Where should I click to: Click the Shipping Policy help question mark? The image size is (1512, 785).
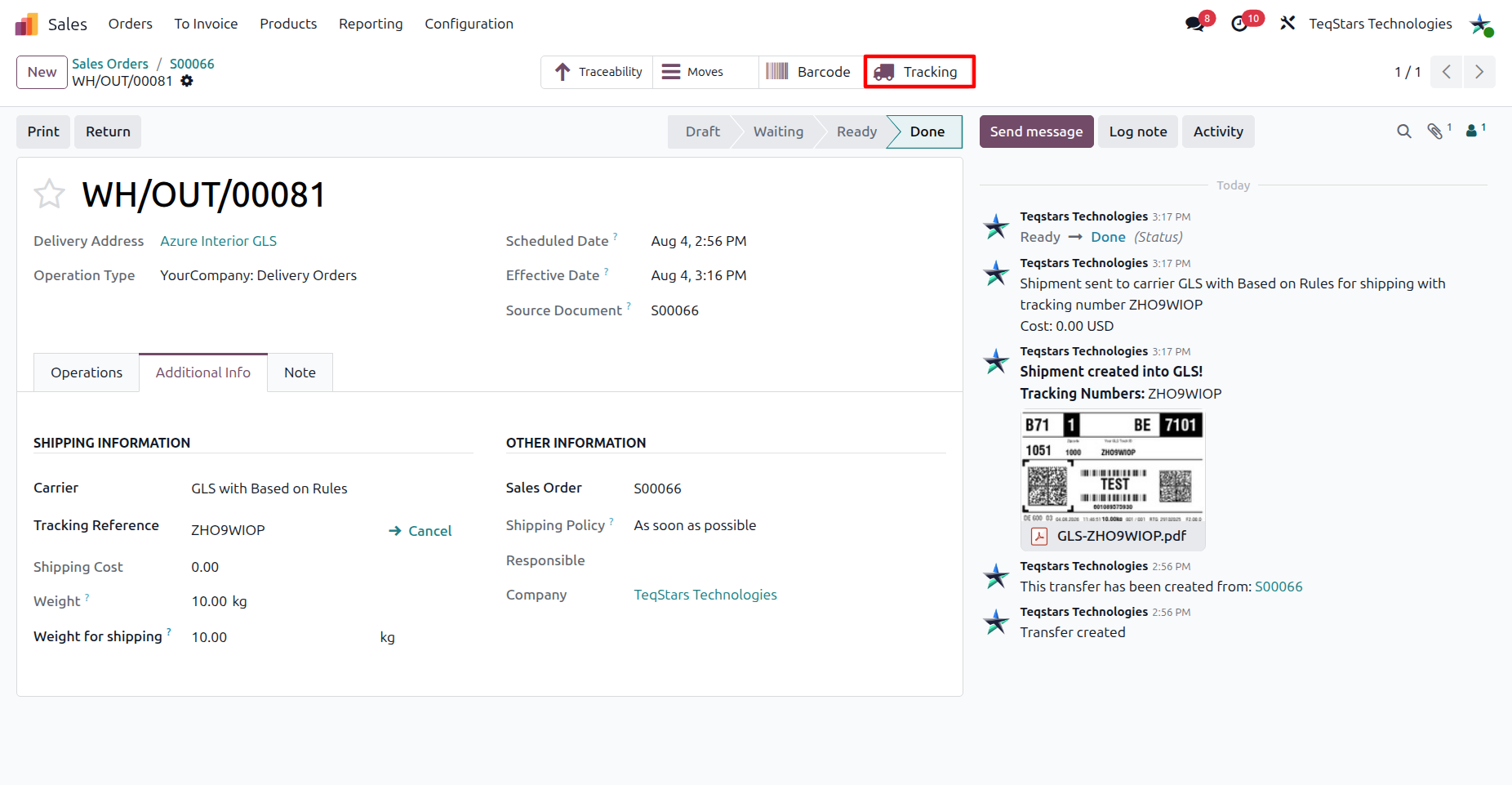click(611, 521)
